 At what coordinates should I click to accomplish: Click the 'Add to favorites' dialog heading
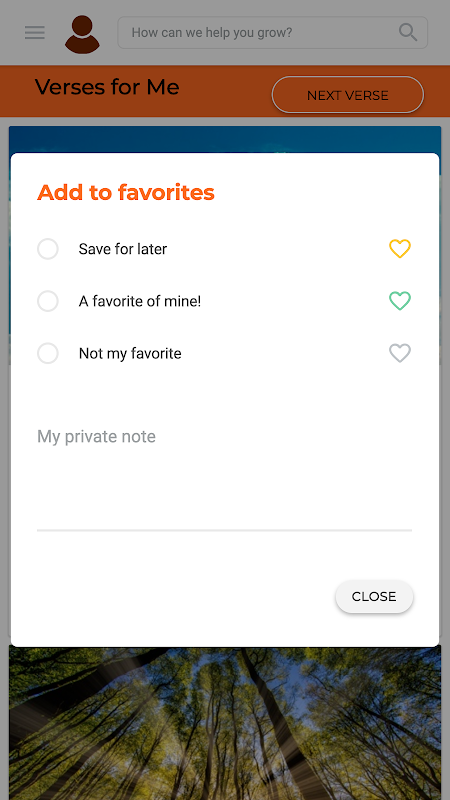point(126,192)
